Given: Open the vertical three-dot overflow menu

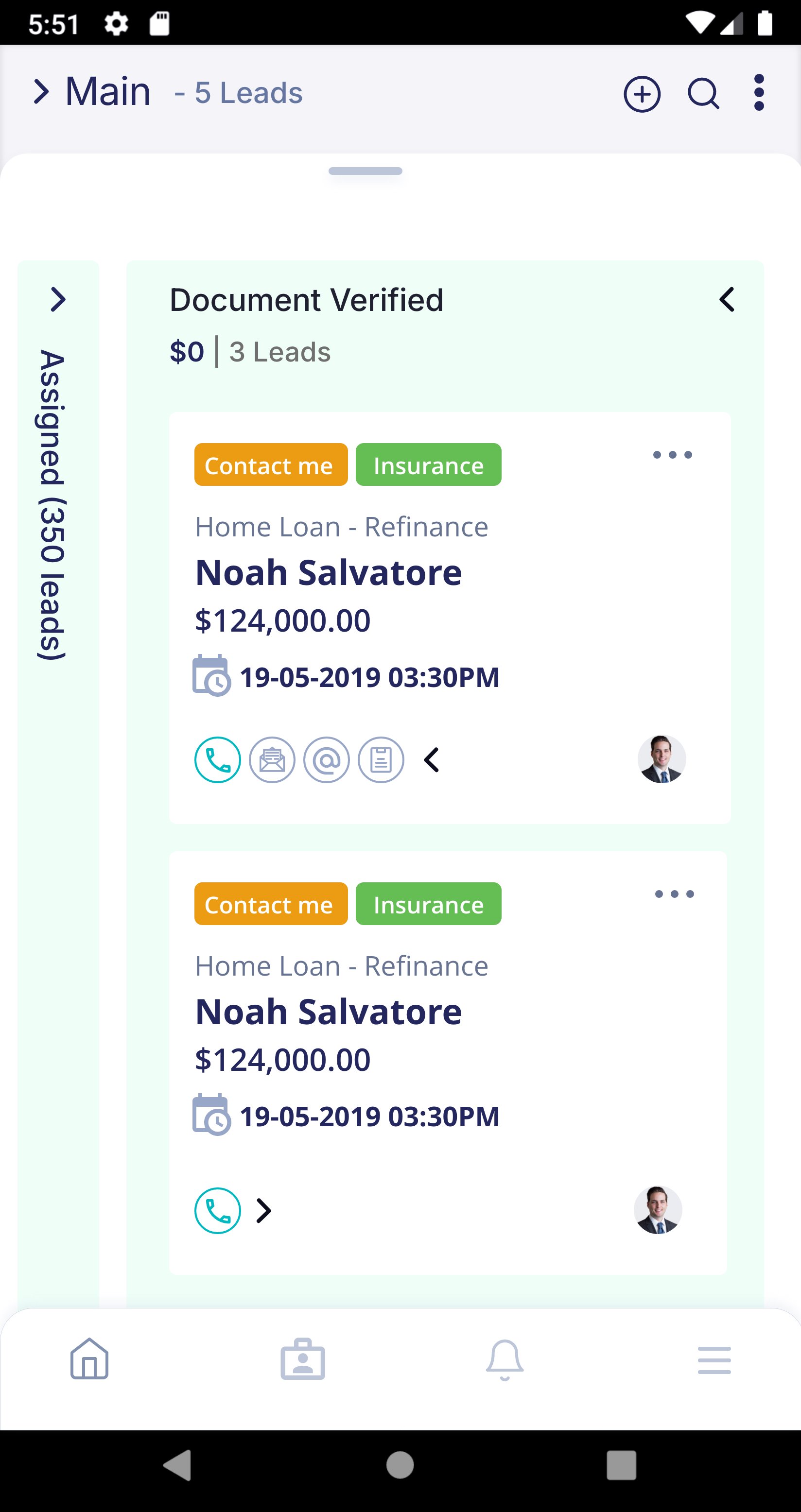Looking at the screenshot, I should click(x=759, y=93).
